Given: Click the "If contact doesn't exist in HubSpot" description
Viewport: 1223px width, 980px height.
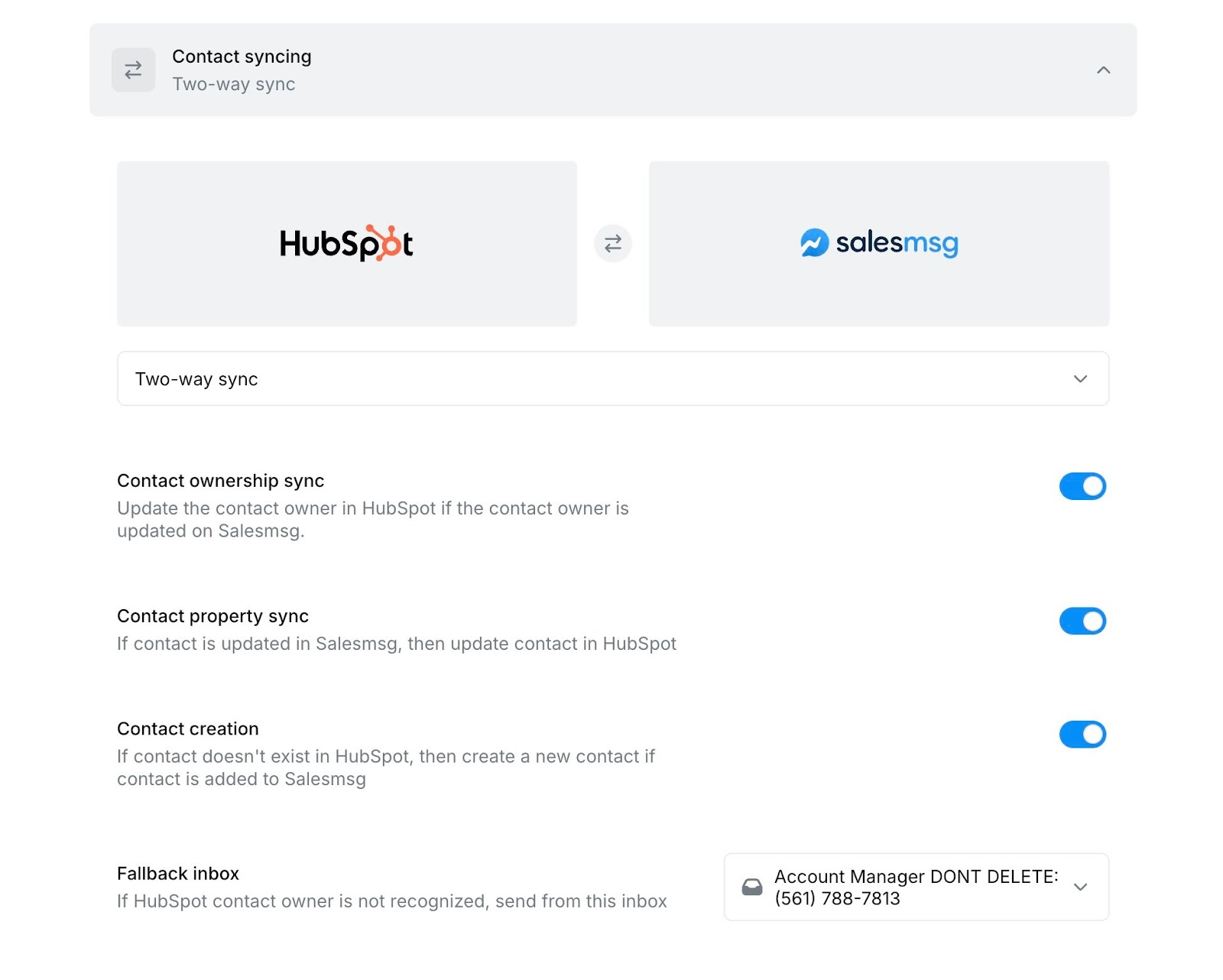Looking at the screenshot, I should coord(386,767).
